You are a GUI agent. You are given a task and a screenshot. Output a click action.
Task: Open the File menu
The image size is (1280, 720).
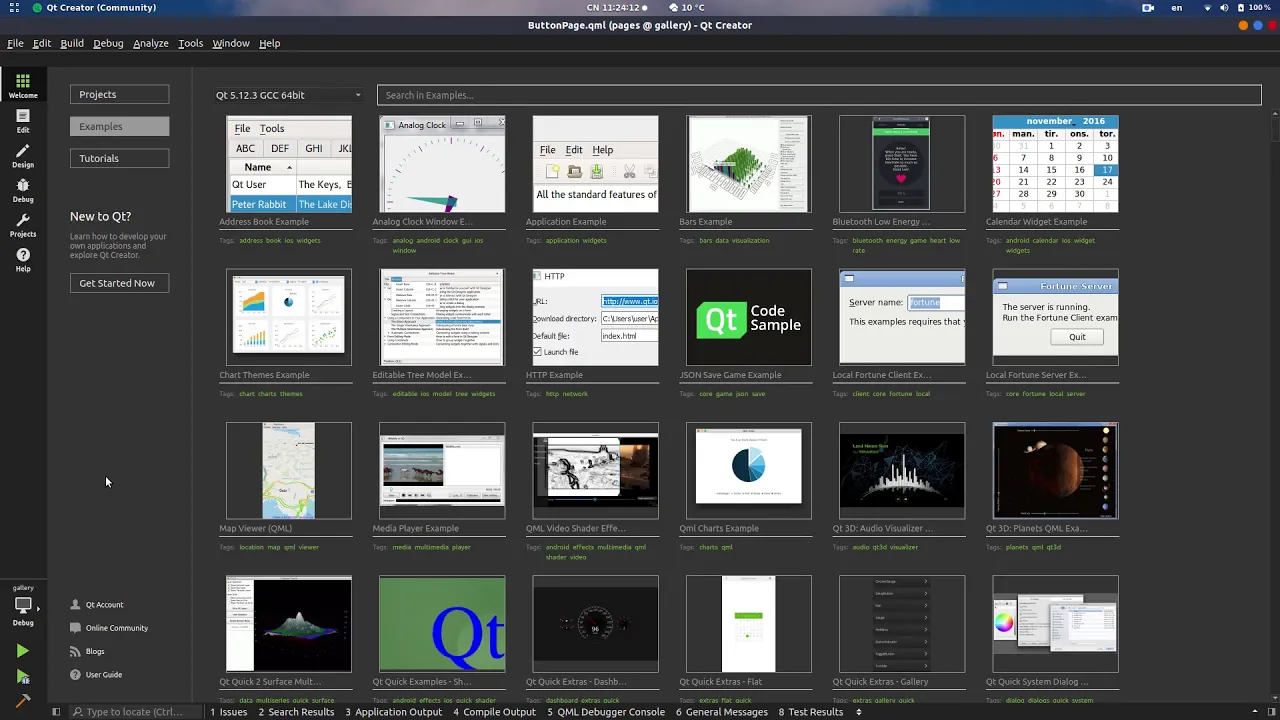click(x=15, y=43)
